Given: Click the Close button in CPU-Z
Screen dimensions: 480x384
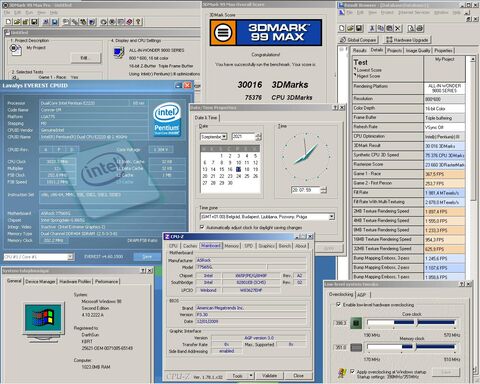Looking at the screenshot, I should [x=298, y=376].
